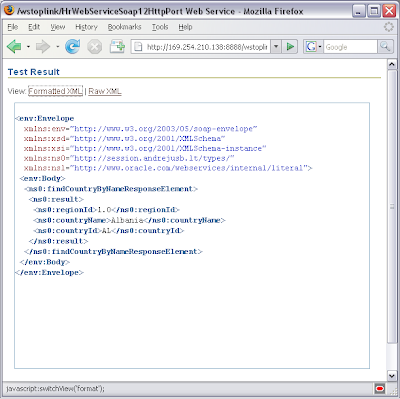Screen dimensions: 400x399
Task: Expand the address bar URL dropdown
Action: [276, 47]
